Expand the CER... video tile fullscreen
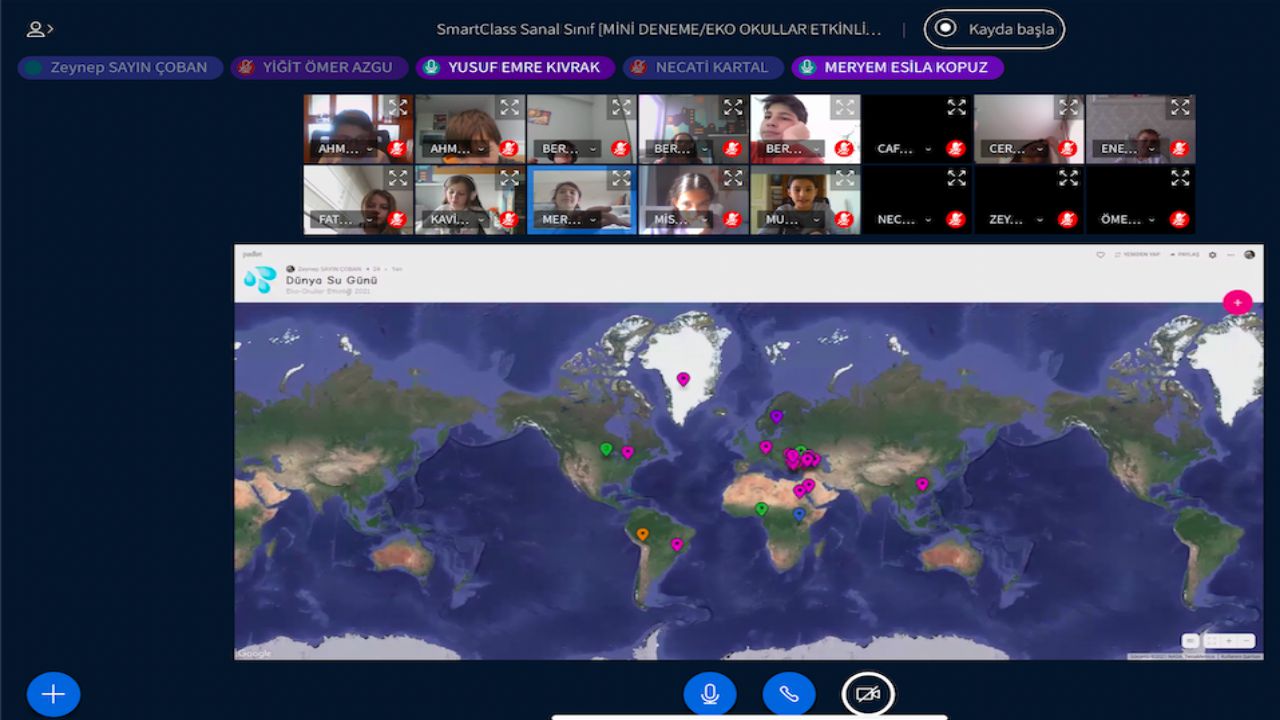 [1069, 107]
